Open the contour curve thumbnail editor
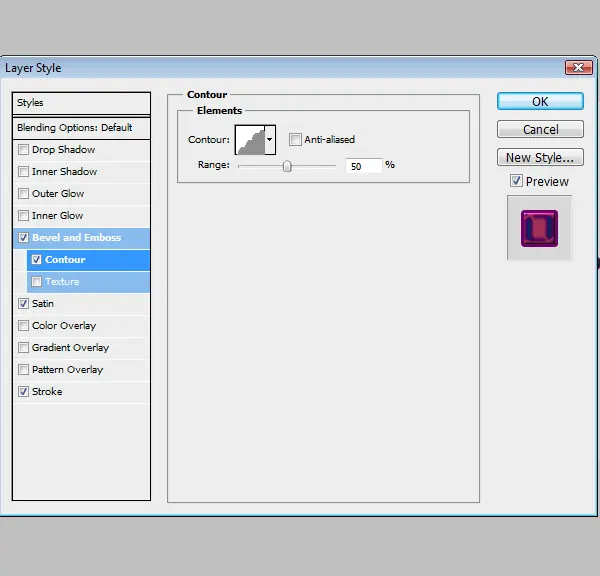This screenshot has width=600, height=576. click(x=250, y=140)
